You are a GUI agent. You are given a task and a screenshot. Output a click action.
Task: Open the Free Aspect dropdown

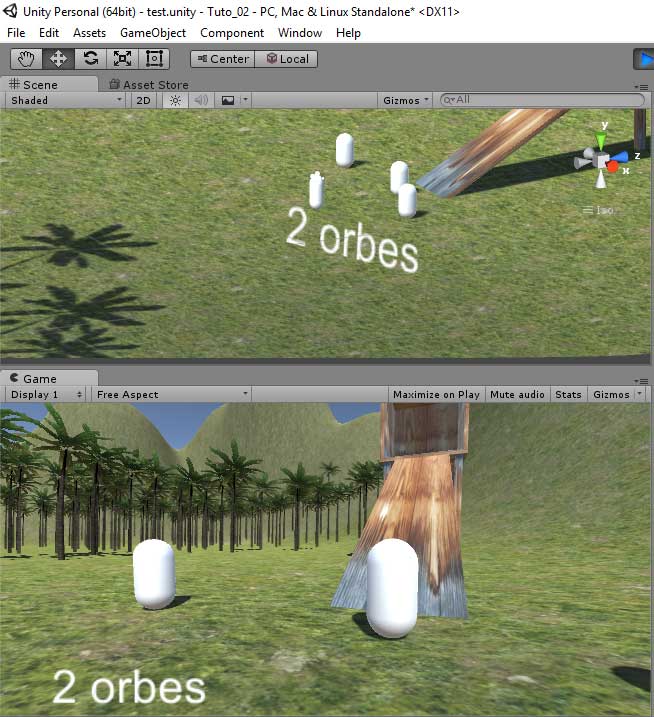[170, 394]
